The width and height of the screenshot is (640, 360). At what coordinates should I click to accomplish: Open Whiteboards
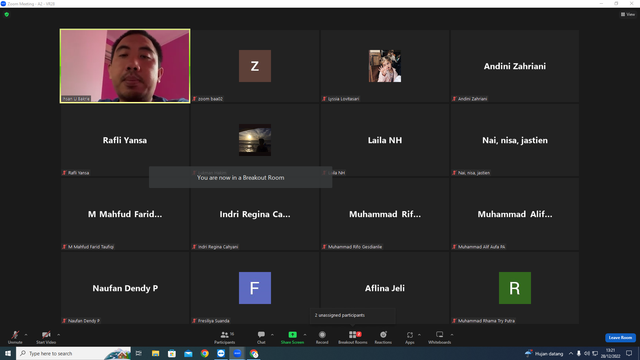click(440, 337)
